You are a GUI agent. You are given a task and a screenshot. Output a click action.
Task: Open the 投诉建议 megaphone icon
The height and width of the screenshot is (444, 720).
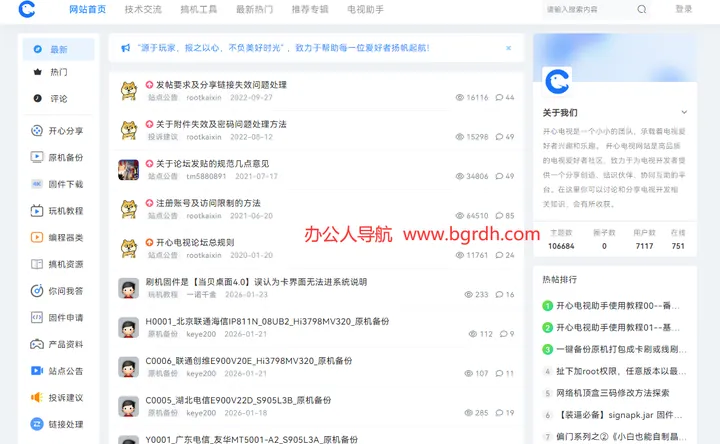(37, 397)
